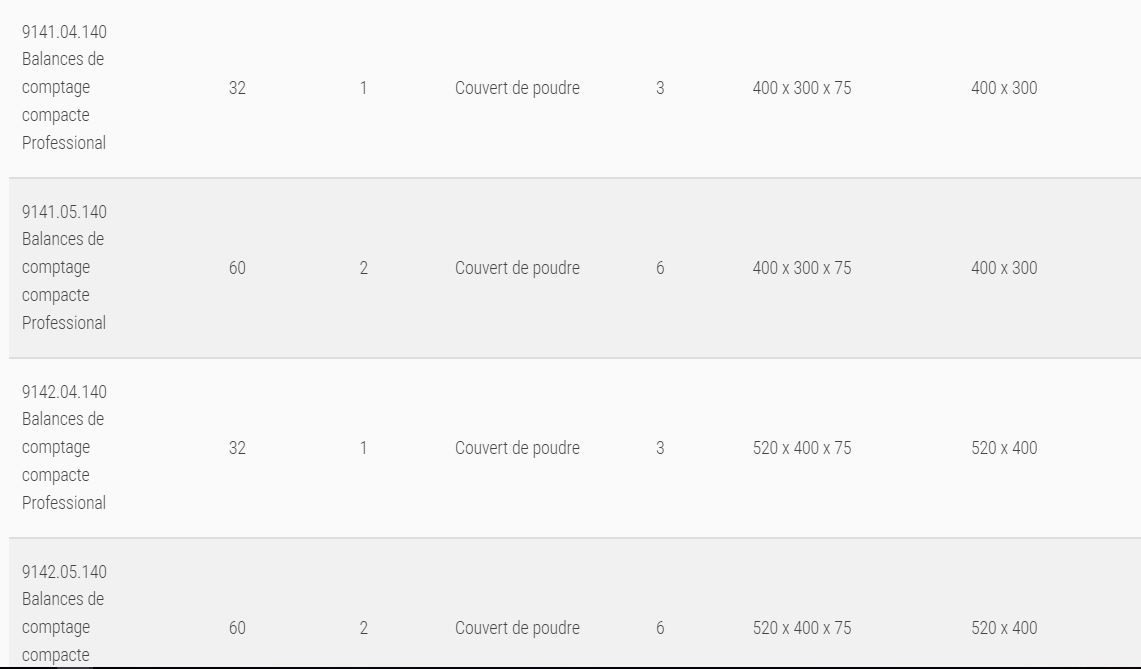The height and width of the screenshot is (669, 1141).
Task: Select "Couvert de poudre" in the 9142.04.140 row
Action: tap(517, 448)
